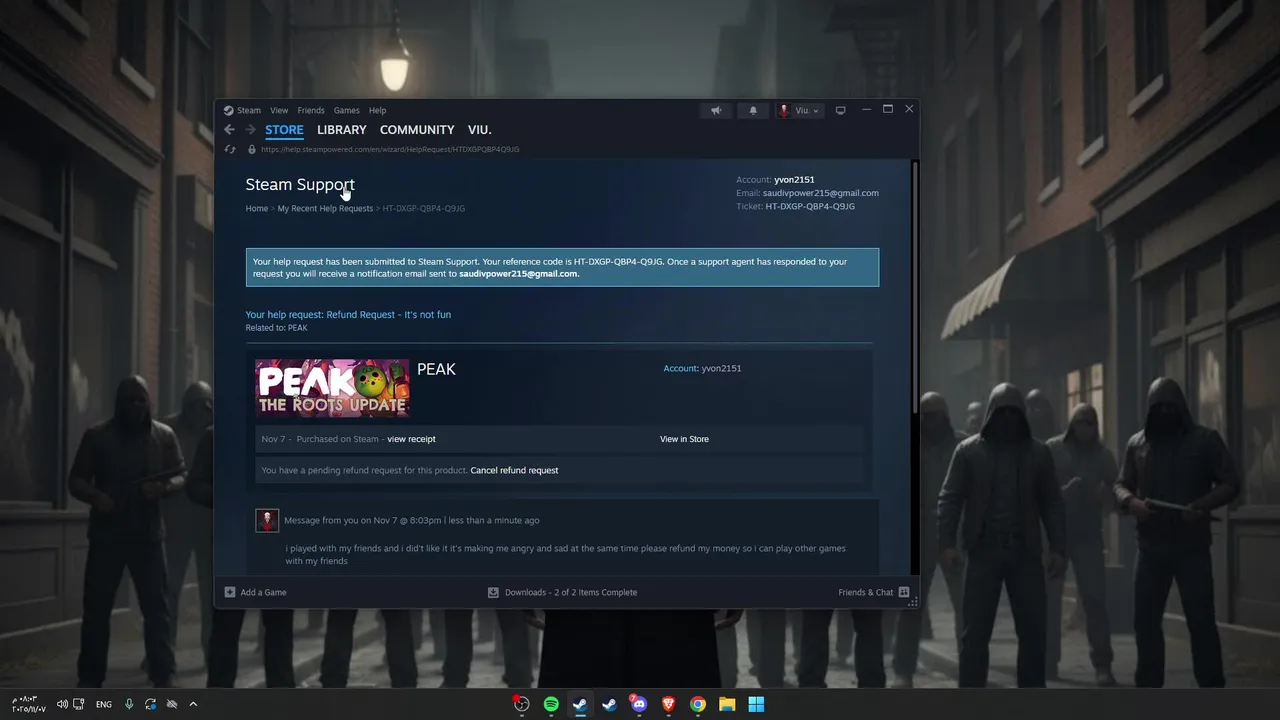Click the Steam taskbar icon beside Discord

[609, 704]
